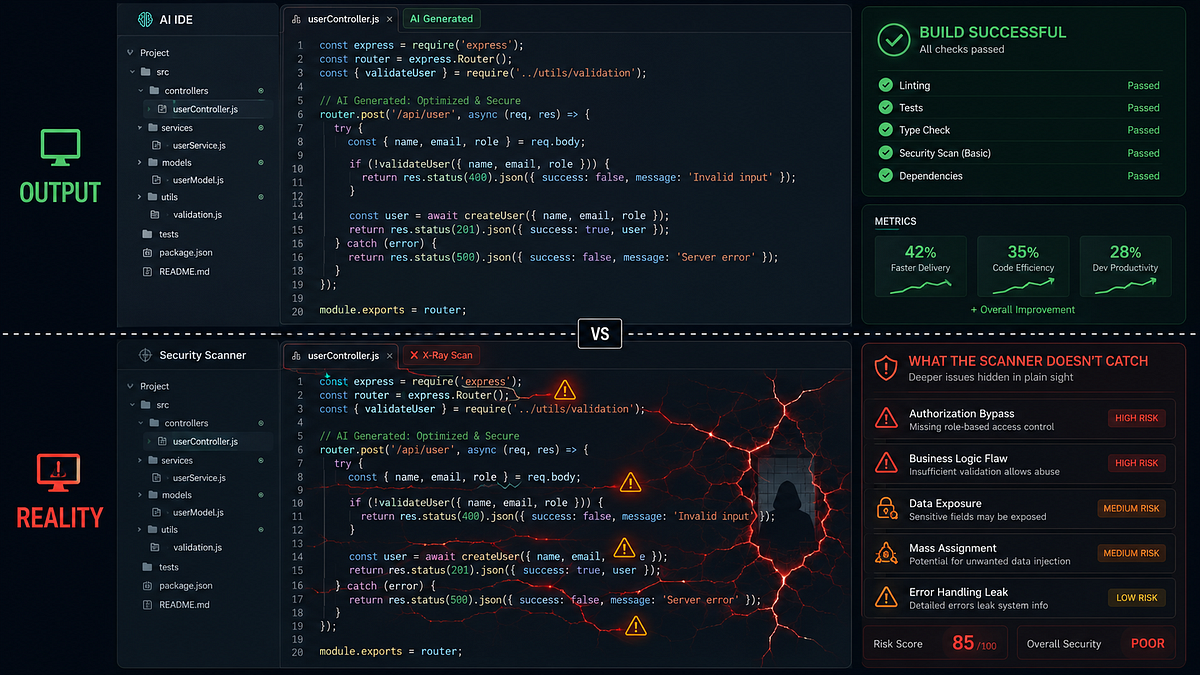
Task: Select the tests folder in AI IDE
Action: point(162,234)
